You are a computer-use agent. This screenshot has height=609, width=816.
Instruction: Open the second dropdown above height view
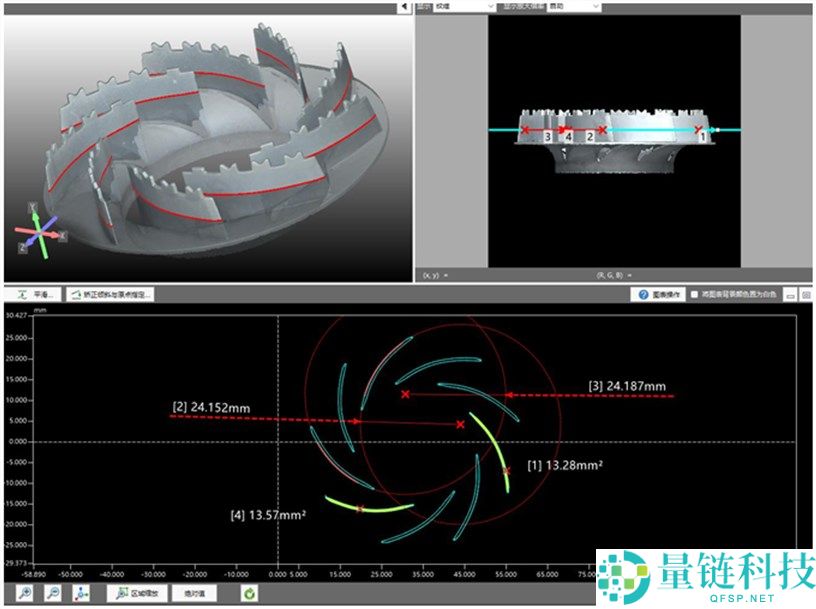coord(574,6)
